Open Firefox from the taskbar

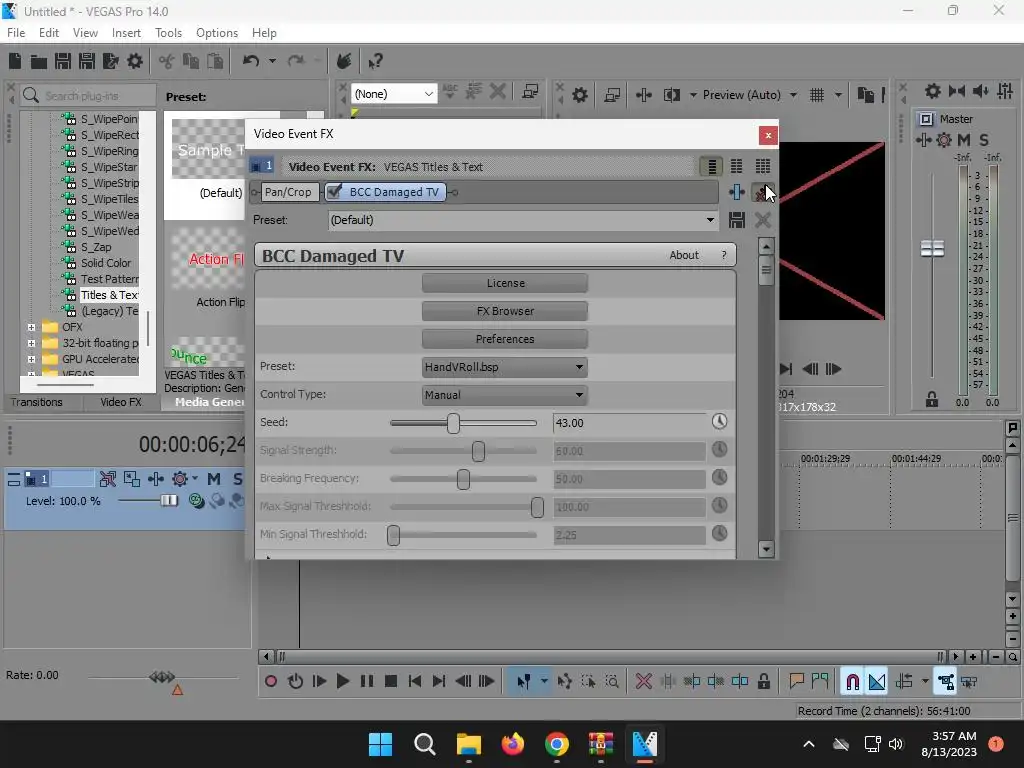point(513,744)
